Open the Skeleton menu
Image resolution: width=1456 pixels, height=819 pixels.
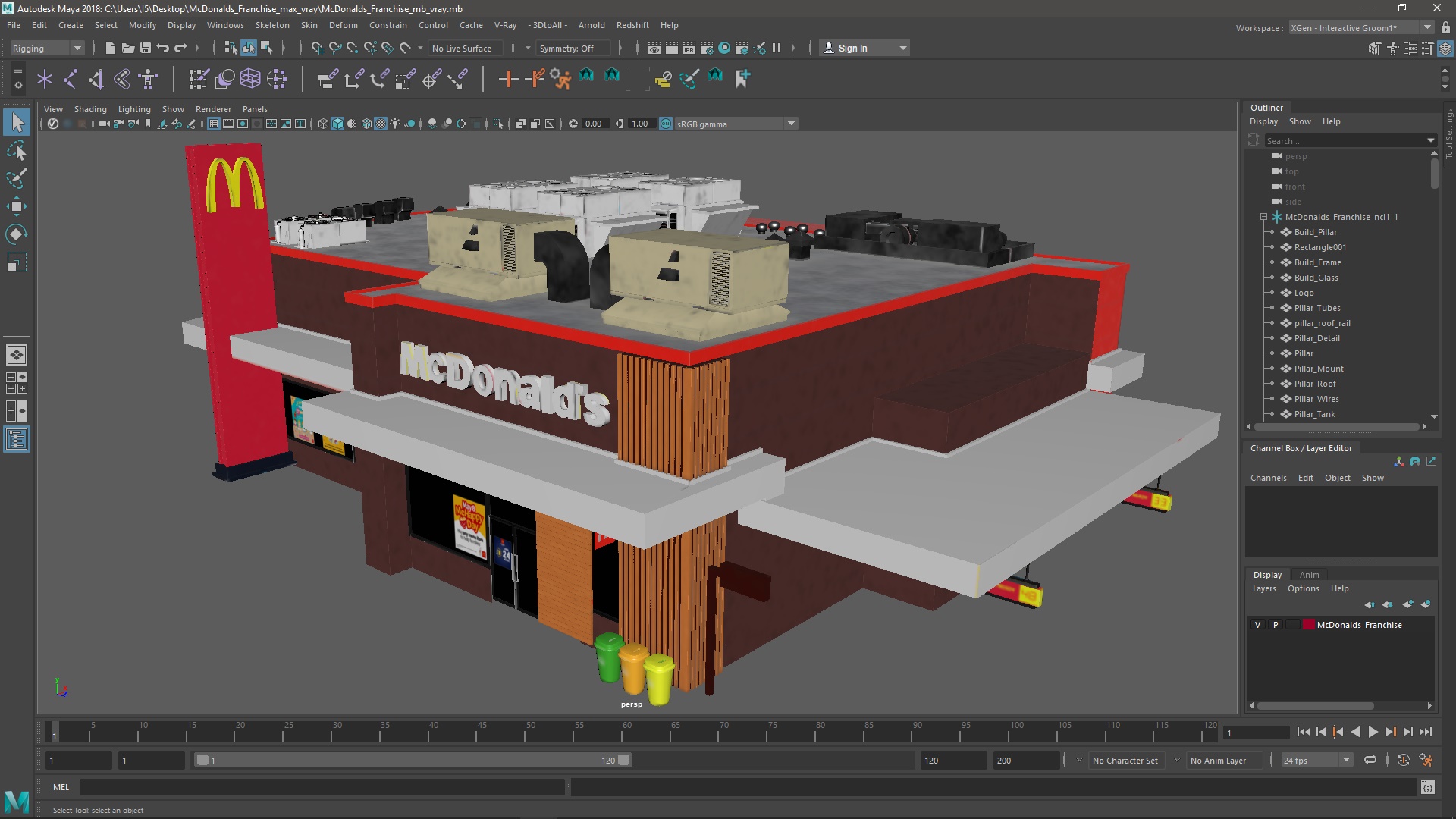coord(272,25)
